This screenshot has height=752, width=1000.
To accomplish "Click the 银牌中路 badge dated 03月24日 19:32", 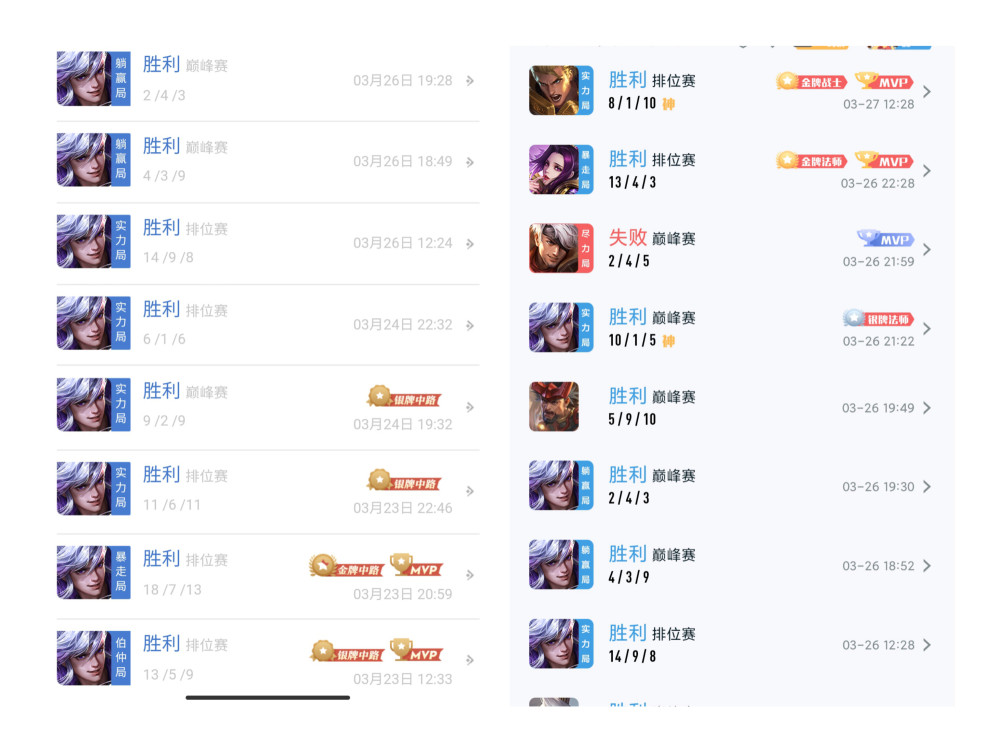I will point(404,397).
